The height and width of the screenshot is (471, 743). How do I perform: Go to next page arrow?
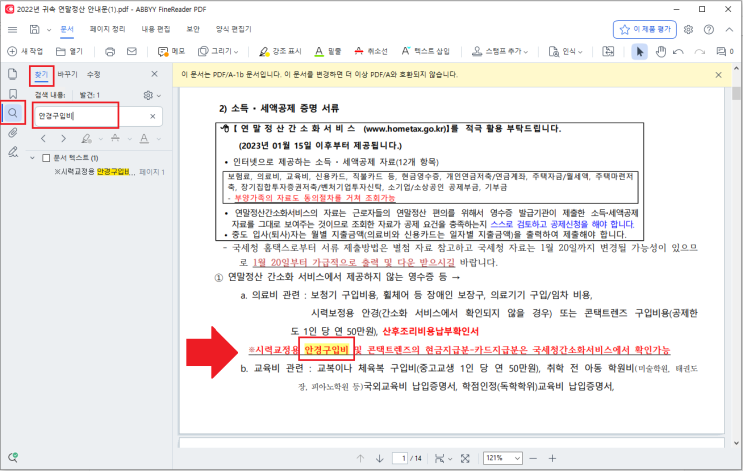coord(380,458)
